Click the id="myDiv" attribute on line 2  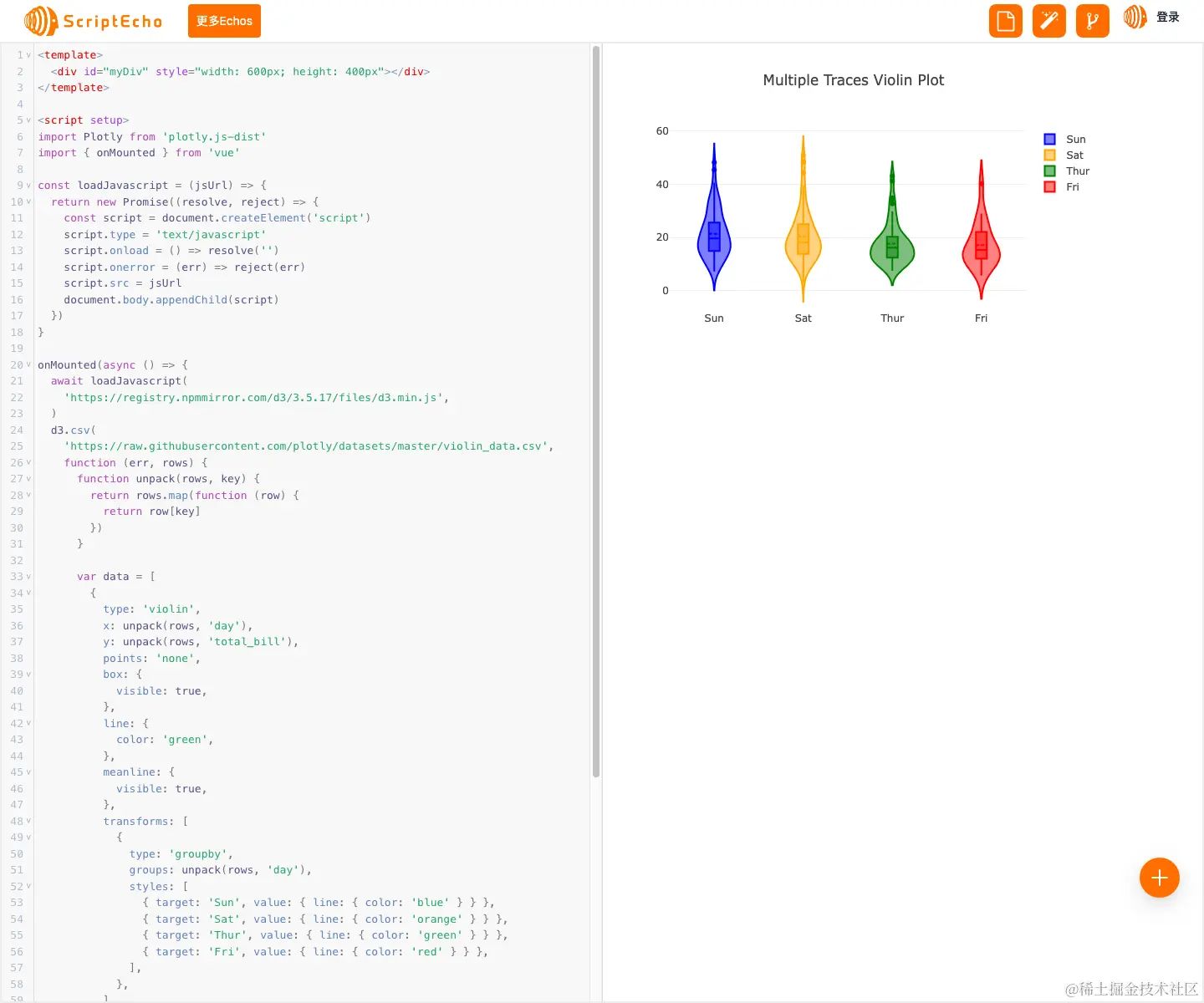(x=116, y=72)
